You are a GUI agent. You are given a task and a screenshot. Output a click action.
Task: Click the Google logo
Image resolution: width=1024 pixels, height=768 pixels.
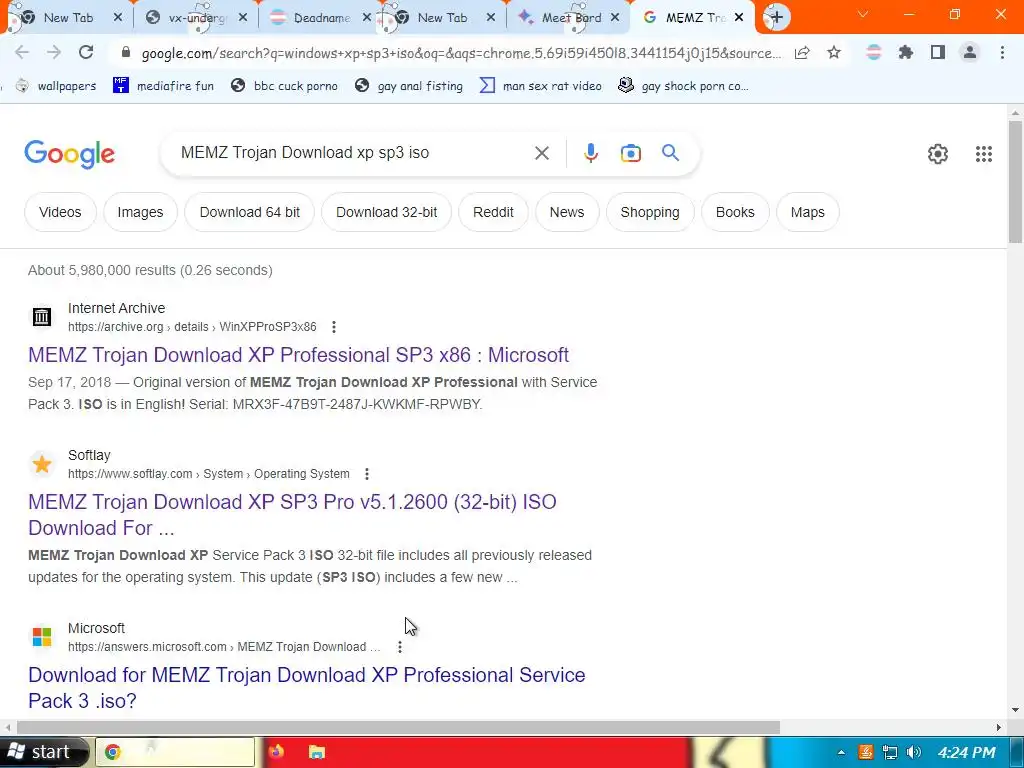(x=69, y=154)
